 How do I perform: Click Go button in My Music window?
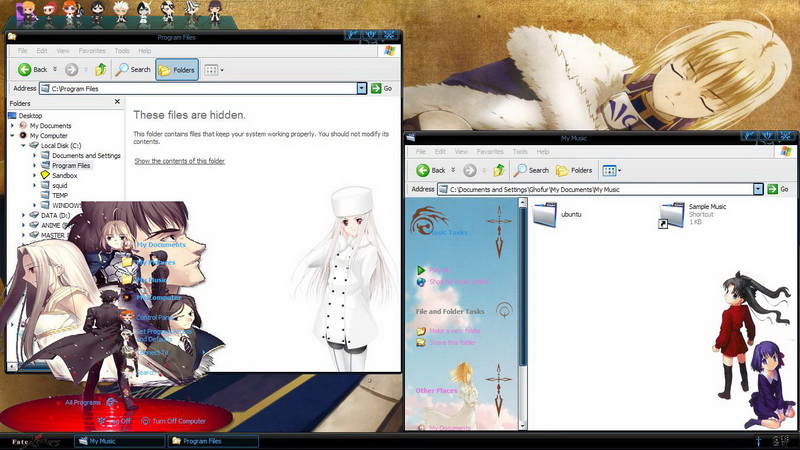coord(779,189)
